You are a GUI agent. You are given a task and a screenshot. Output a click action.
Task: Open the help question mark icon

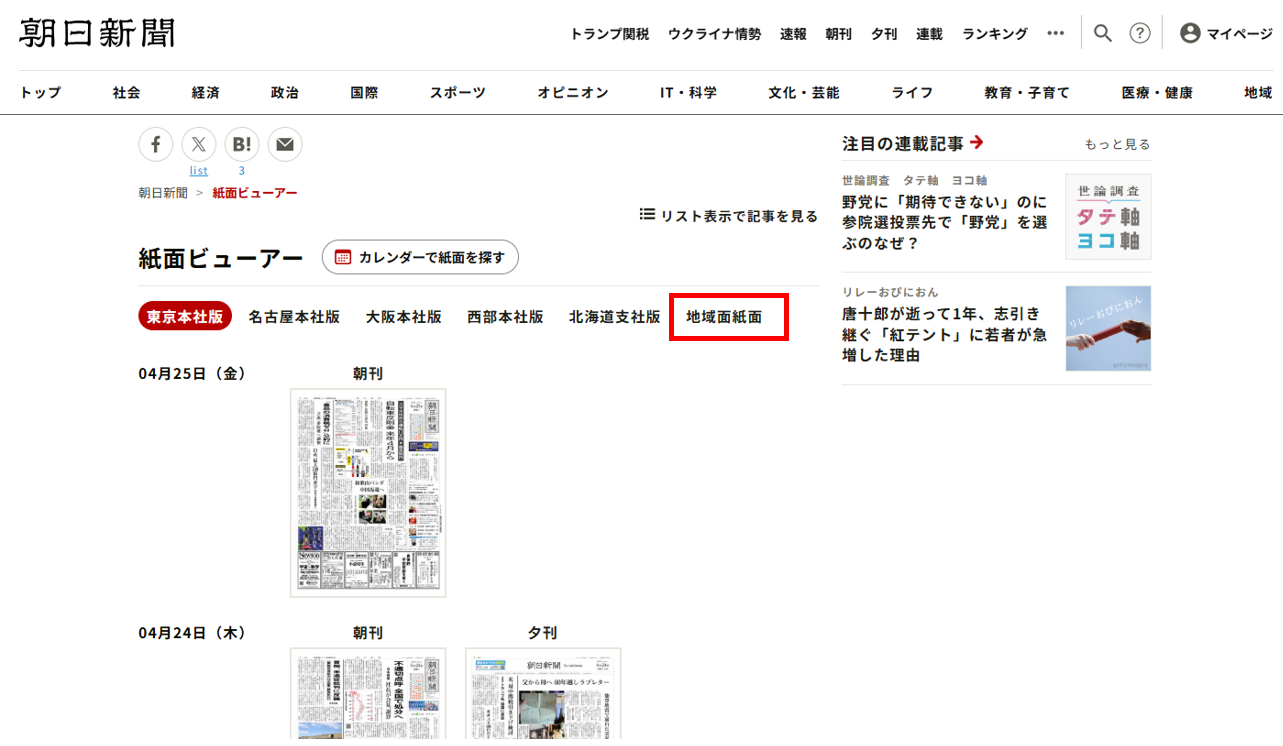click(x=1140, y=33)
